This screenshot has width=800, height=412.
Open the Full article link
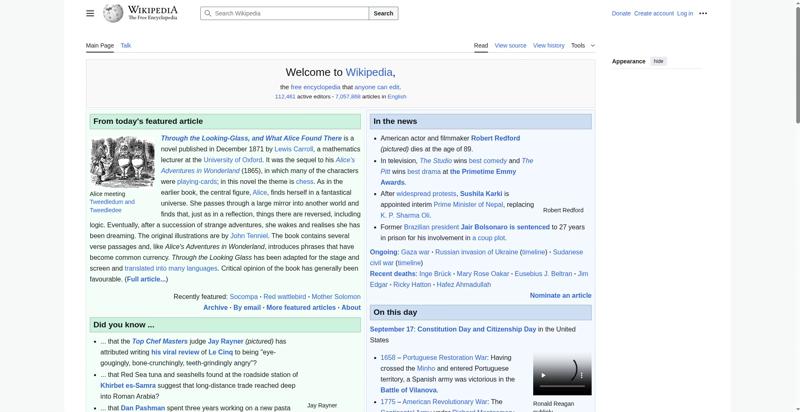[146, 279]
